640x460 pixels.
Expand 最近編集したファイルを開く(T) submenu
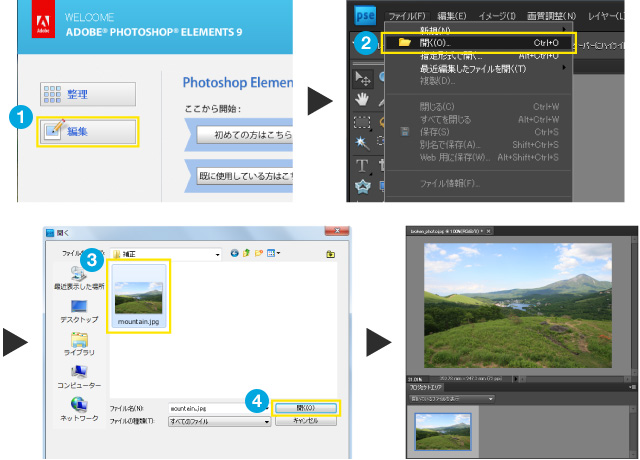coord(478,69)
